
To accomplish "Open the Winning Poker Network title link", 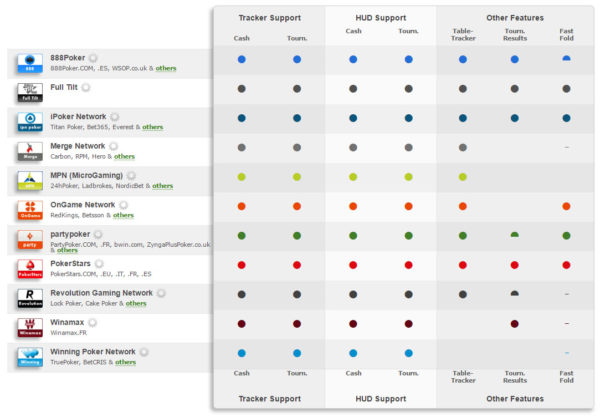I will point(93,352).
